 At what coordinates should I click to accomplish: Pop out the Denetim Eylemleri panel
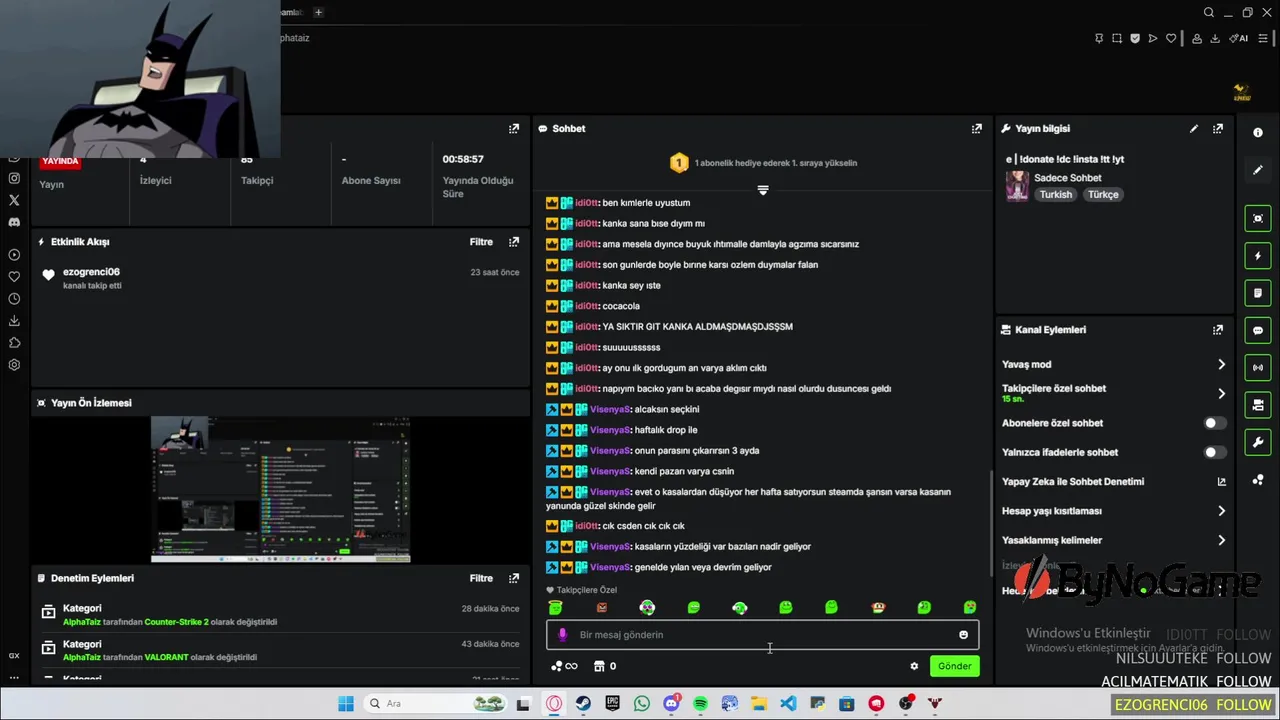pyautogui.click(x=514, y=578)
